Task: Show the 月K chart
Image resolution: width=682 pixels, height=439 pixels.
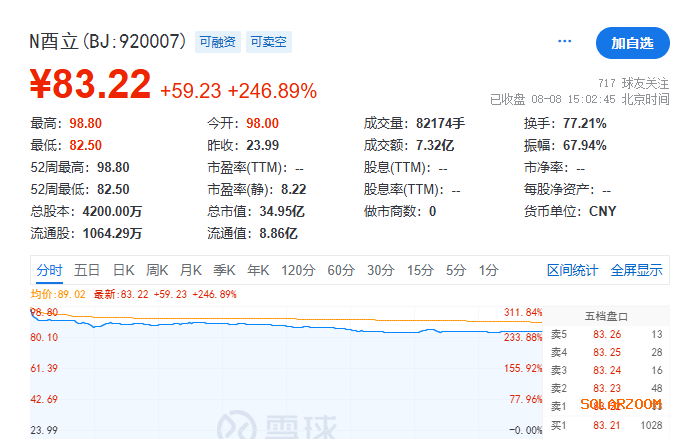Action: 191,270
